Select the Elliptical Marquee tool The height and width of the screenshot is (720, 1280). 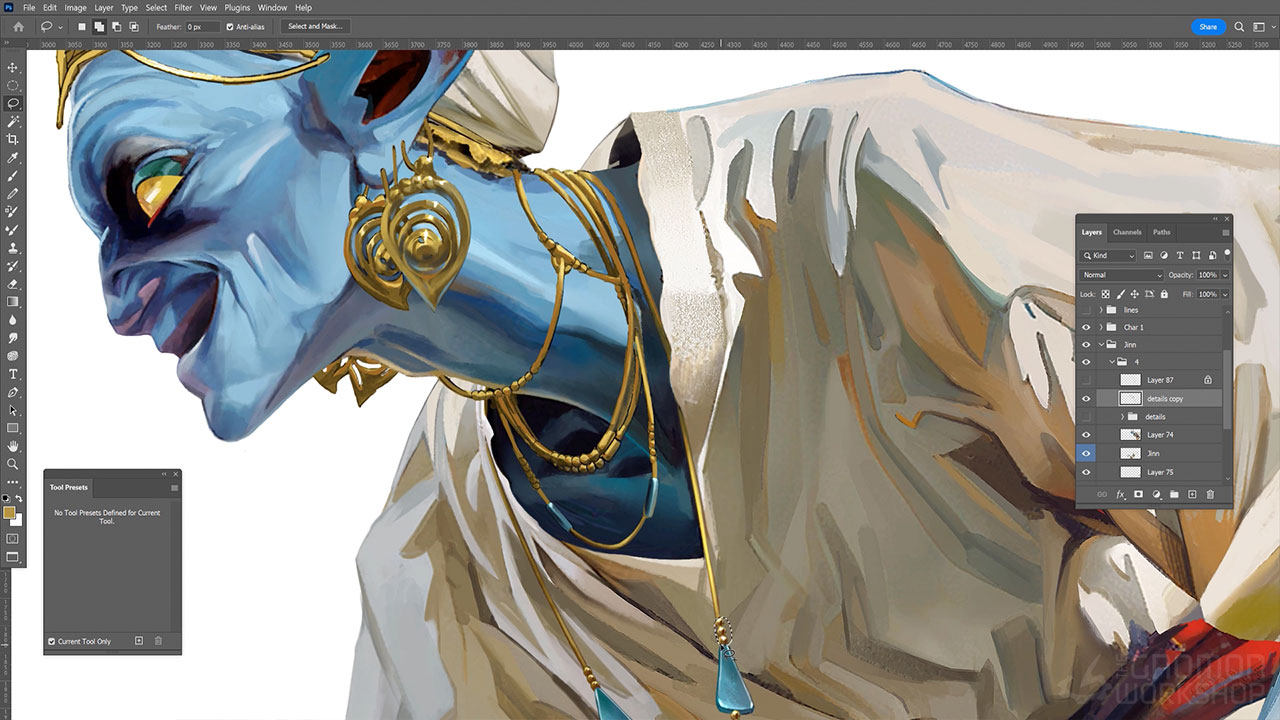[13, 85]
